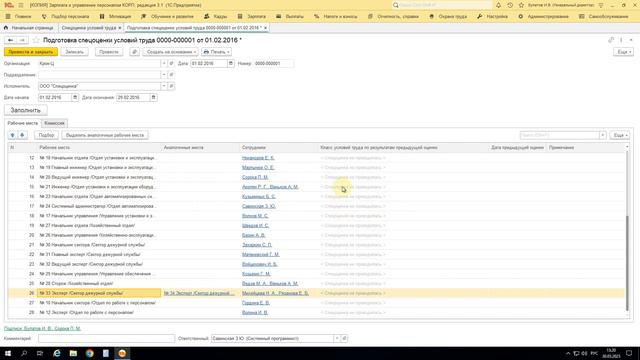The width and height of the screenshot is (640, 360).
Task: Open the signatures link below the table
Action: [42, 328]
